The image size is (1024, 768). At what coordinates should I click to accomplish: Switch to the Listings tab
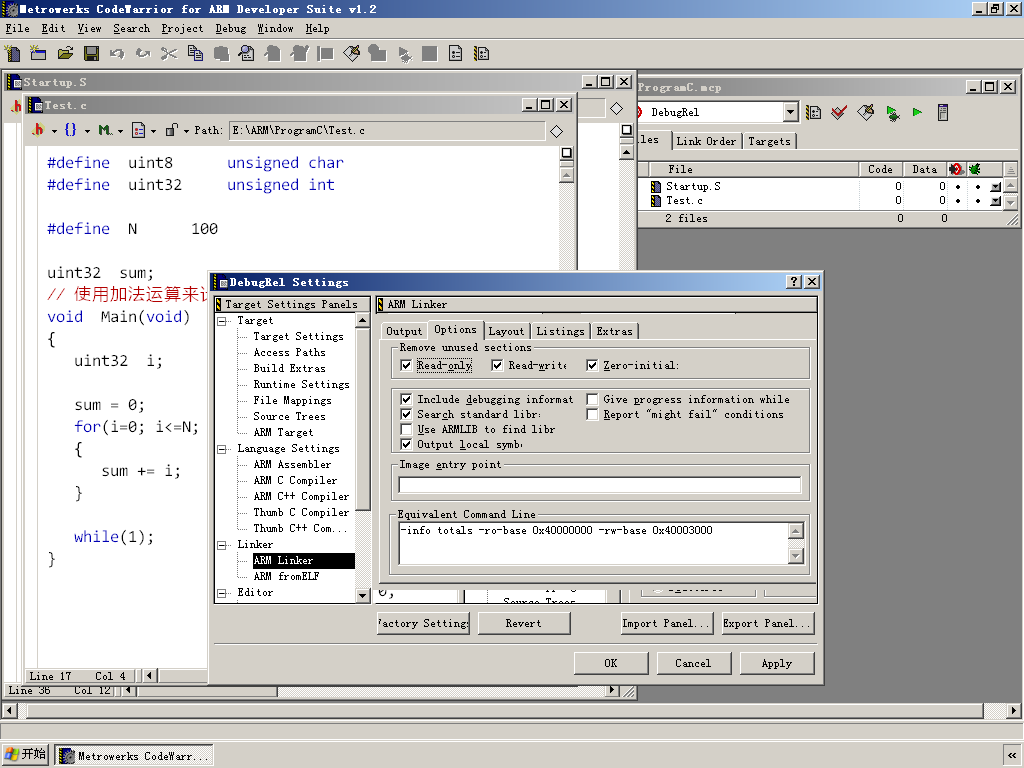point(560,331)
